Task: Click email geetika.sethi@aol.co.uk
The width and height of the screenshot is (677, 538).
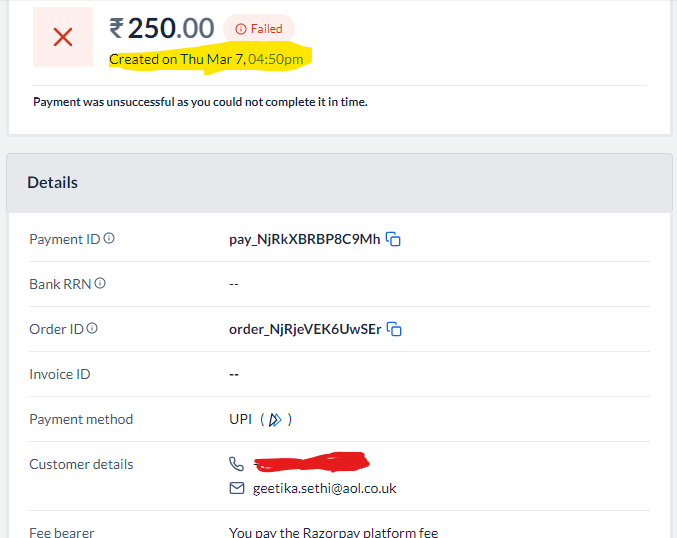Action: [x=325, y=488]
